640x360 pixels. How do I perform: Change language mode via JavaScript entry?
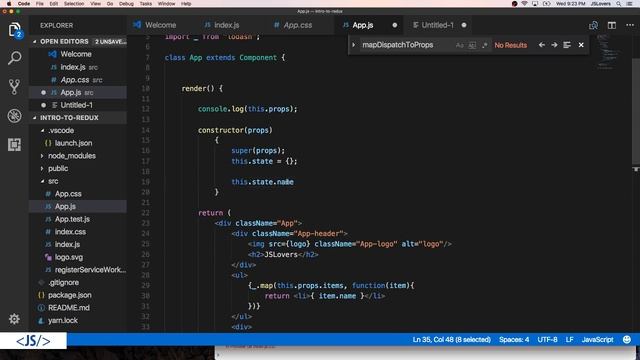(x=597, y=340)
